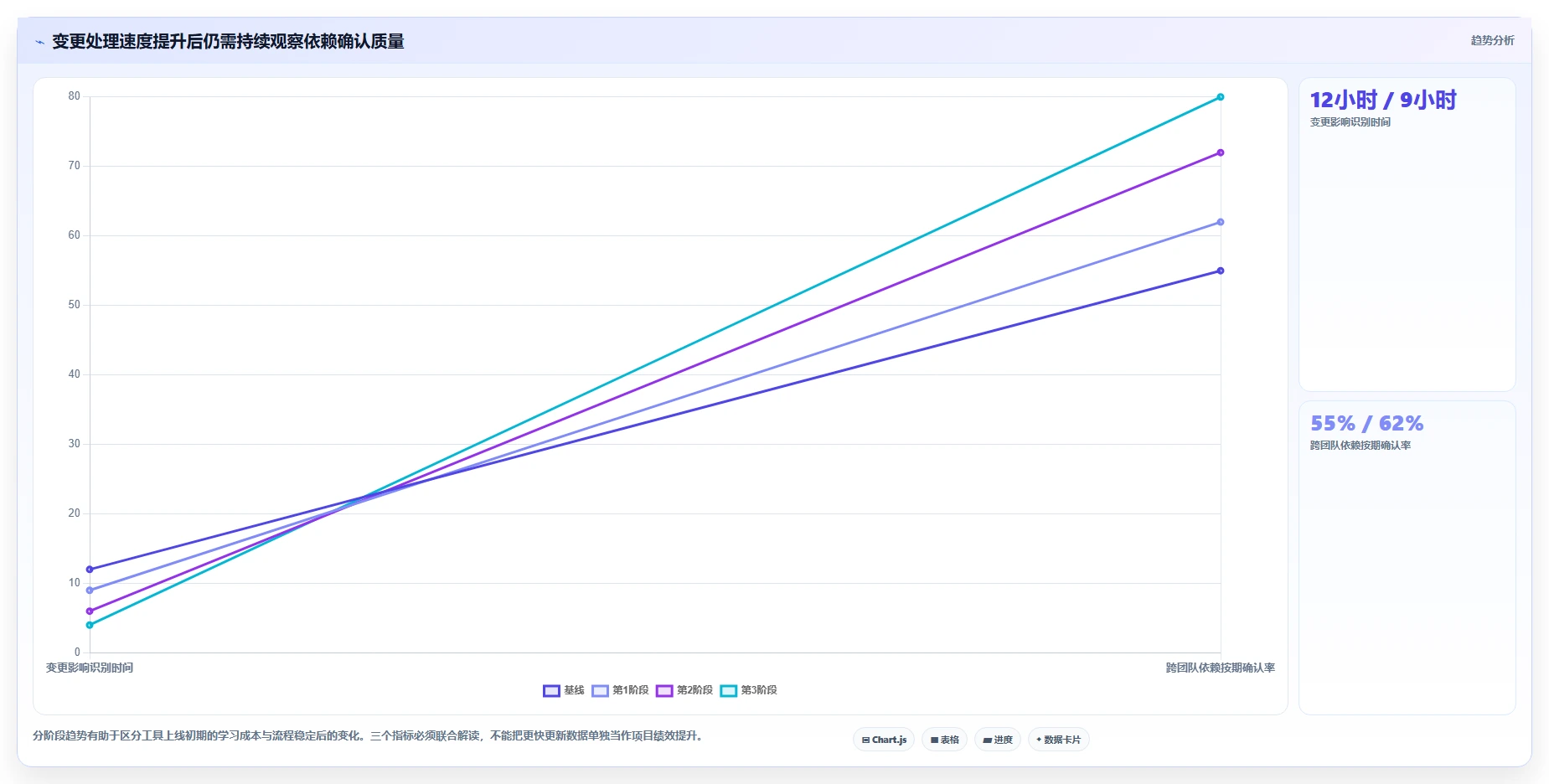The image size is (1549, 784).
Task: Click the 12小时 / 9小时 metric card
Action: 1407,235
